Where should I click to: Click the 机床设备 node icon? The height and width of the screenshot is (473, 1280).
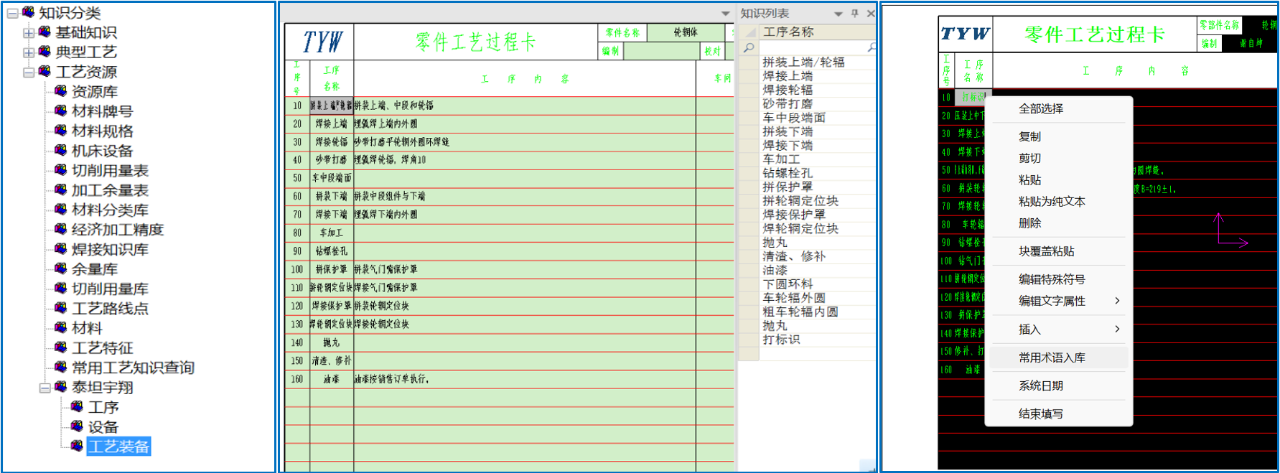click(x=61, y=150)
